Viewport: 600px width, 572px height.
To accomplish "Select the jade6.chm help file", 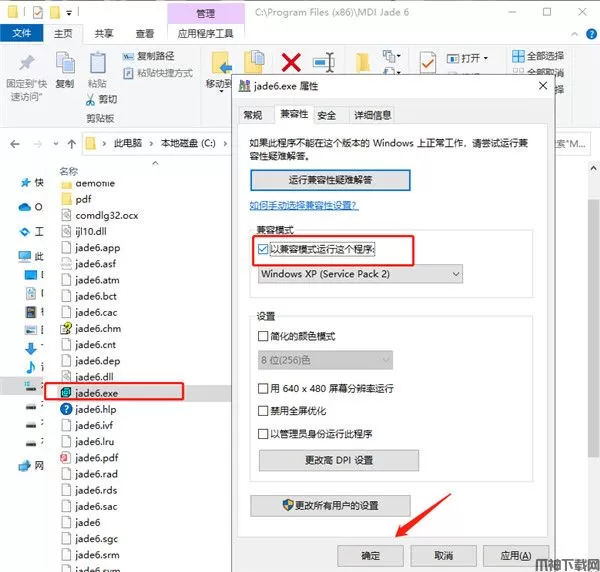I will (91, 329).
